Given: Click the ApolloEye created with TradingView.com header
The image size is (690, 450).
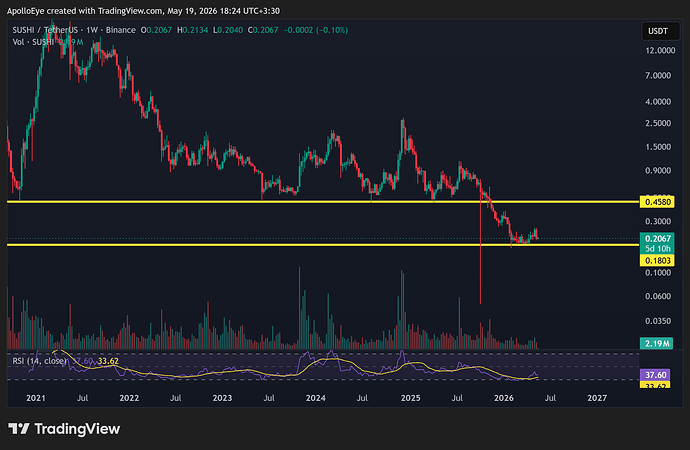Looking at the screenshot, I should [143, 11].
